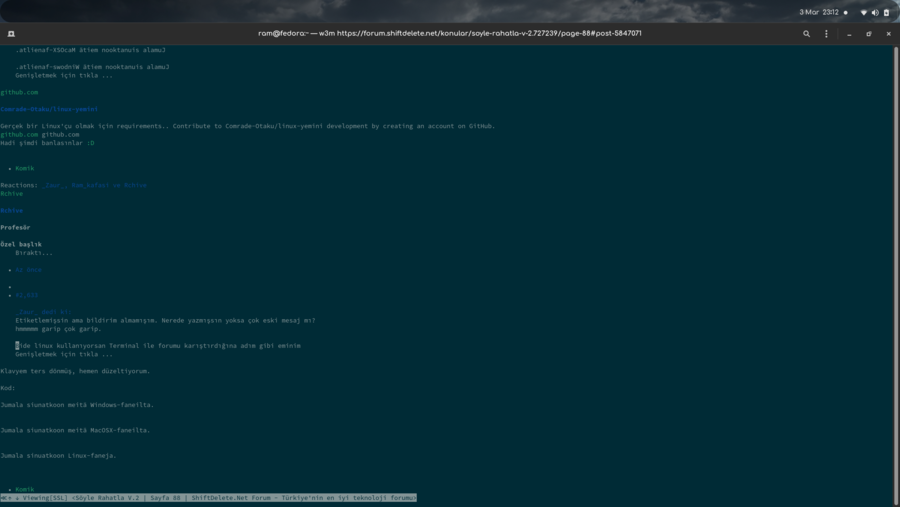Image resolution: width=900 pixels, height=507 pixels.
Task: Open the post number #2,633 link
Action: (x=26, y=295)
